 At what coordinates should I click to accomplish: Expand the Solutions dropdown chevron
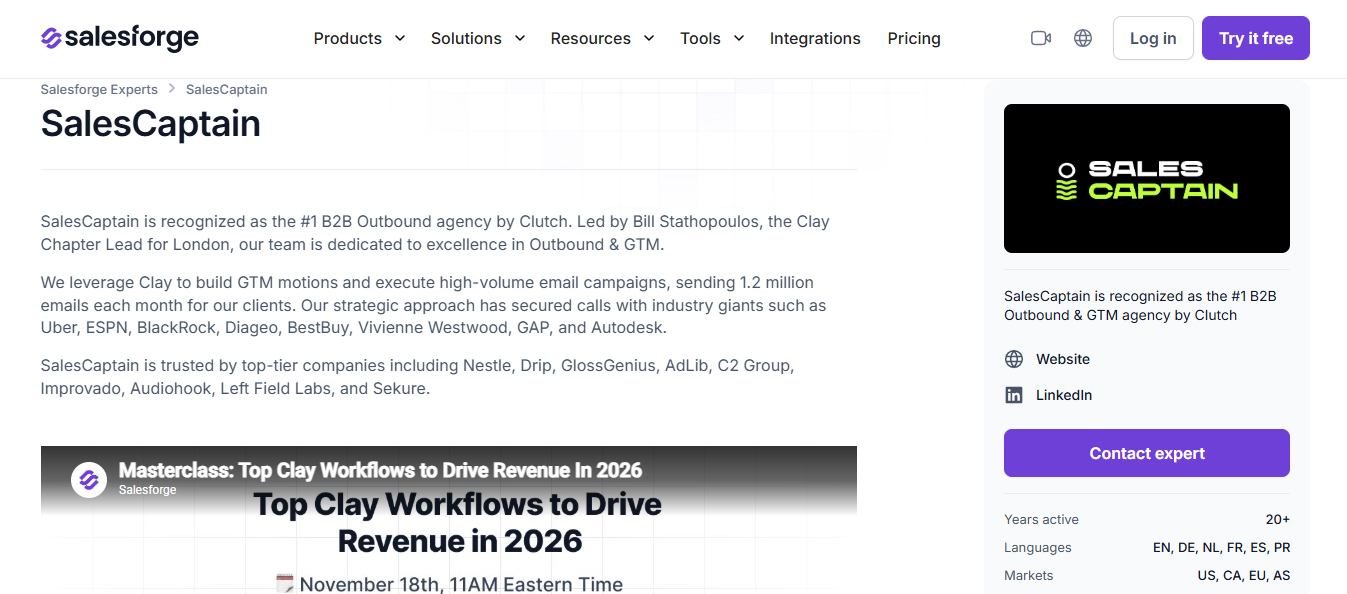520,38
